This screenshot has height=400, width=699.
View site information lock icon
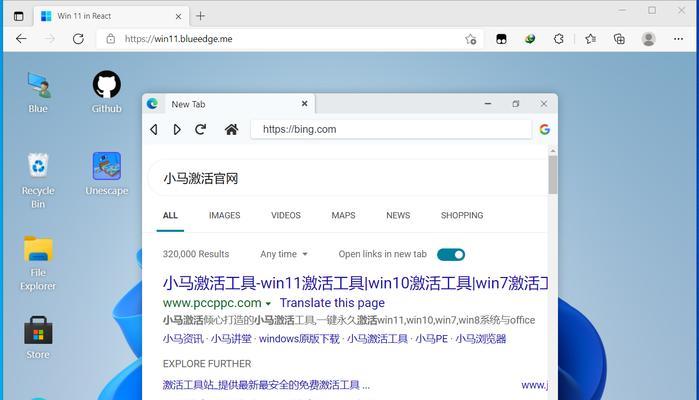(x=111, y=39)
